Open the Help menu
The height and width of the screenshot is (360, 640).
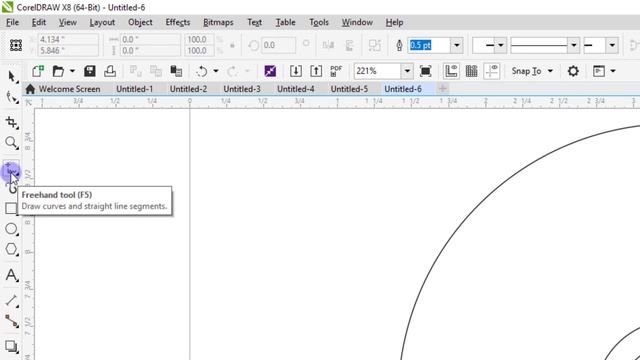394,22
